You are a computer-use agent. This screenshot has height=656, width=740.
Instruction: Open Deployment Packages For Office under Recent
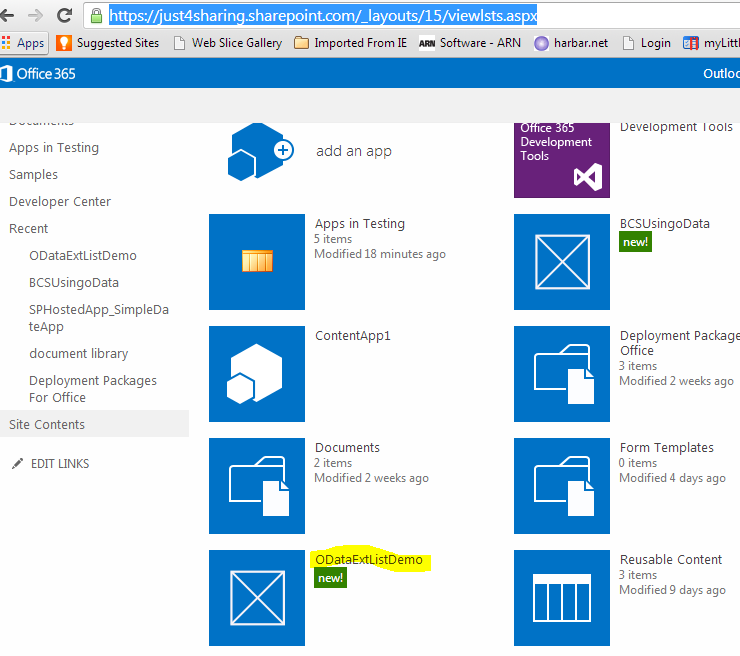93,388
